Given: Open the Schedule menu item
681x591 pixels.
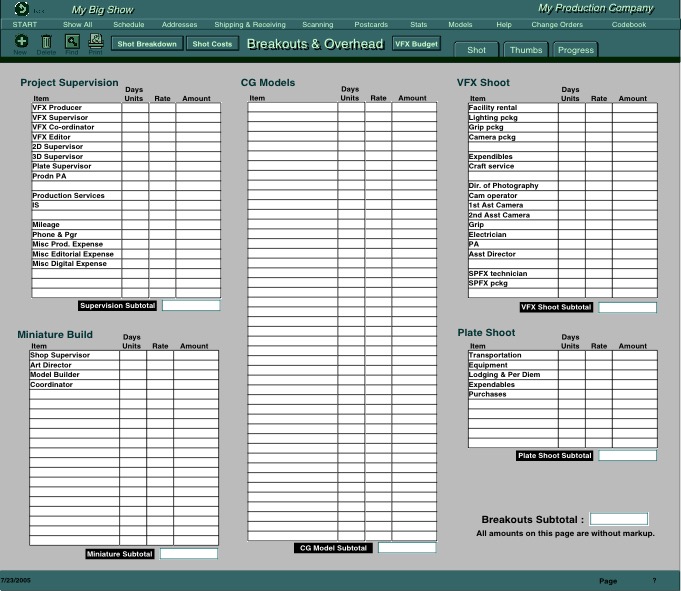Looking at the screenshot, I should 128,24.
